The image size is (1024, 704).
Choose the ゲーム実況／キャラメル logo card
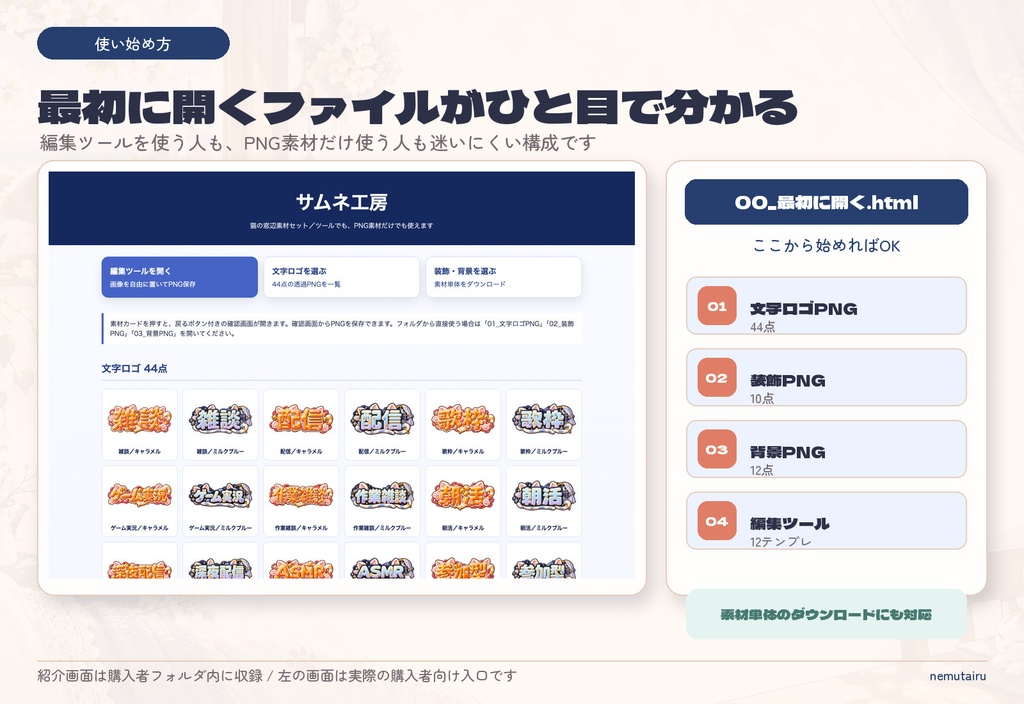pos(140,501)
